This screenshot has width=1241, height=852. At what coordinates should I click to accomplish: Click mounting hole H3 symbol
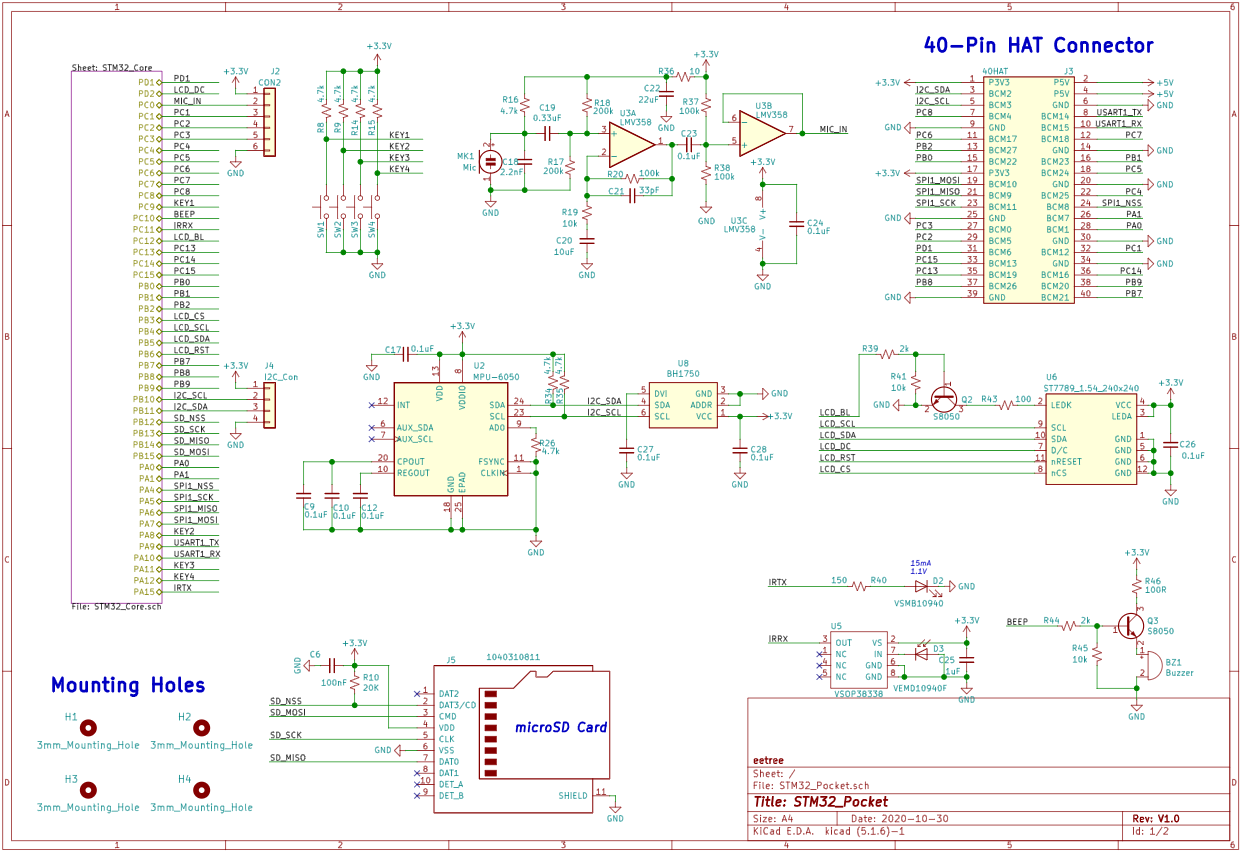tap(88, 791)
